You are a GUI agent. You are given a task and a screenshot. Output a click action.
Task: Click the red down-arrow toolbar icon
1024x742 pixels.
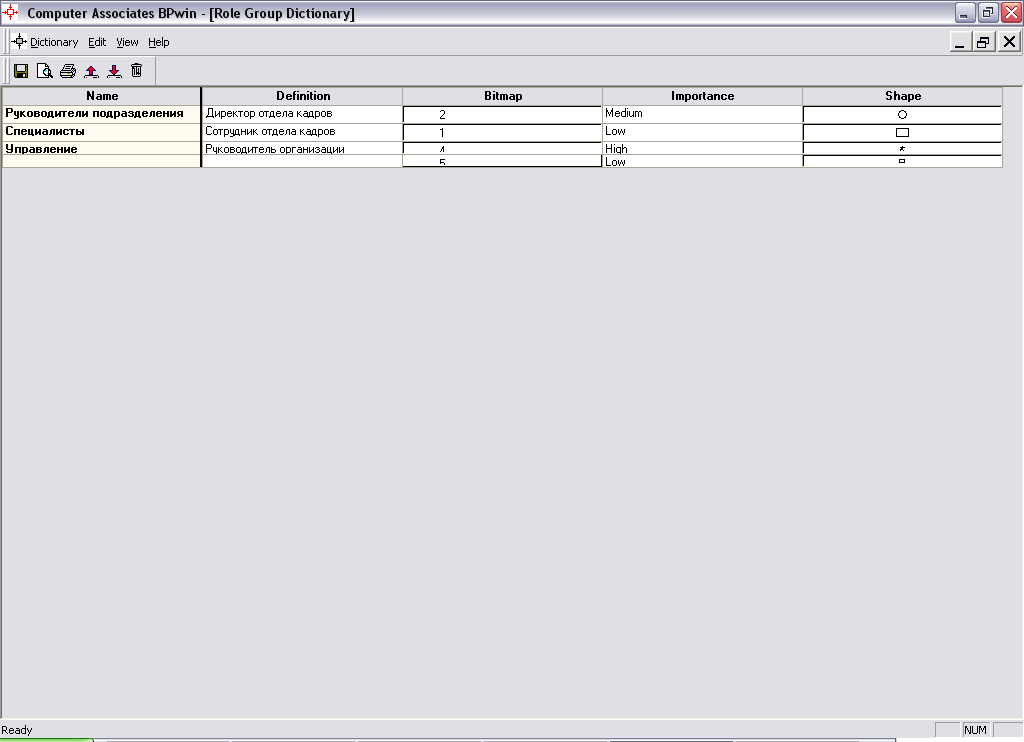click(114, 71)
